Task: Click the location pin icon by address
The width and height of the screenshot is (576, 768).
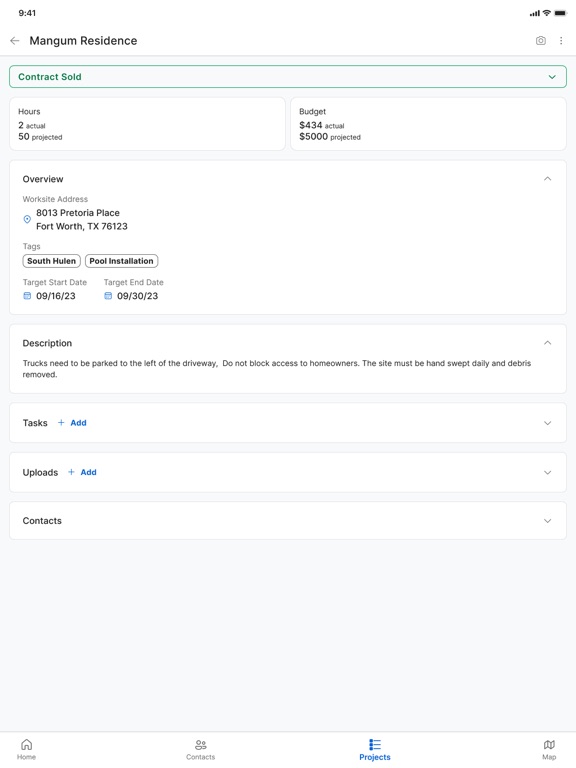Action: coord(27,219)
